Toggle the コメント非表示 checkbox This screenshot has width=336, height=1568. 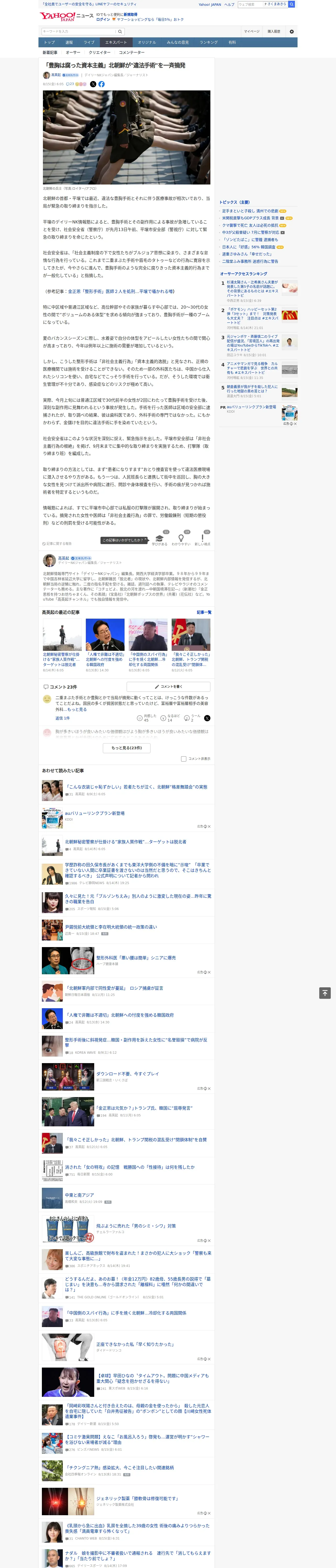183,759
